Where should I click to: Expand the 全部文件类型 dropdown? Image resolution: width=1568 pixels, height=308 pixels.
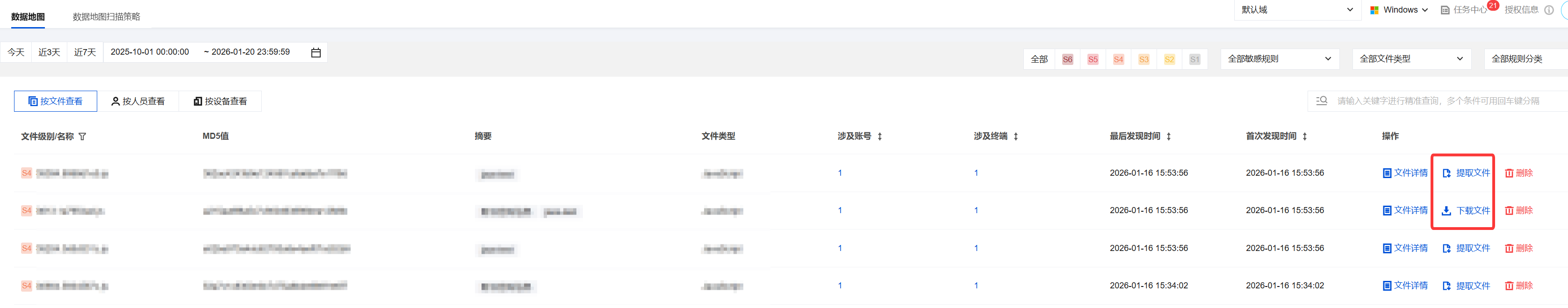tap(1411, 59)
